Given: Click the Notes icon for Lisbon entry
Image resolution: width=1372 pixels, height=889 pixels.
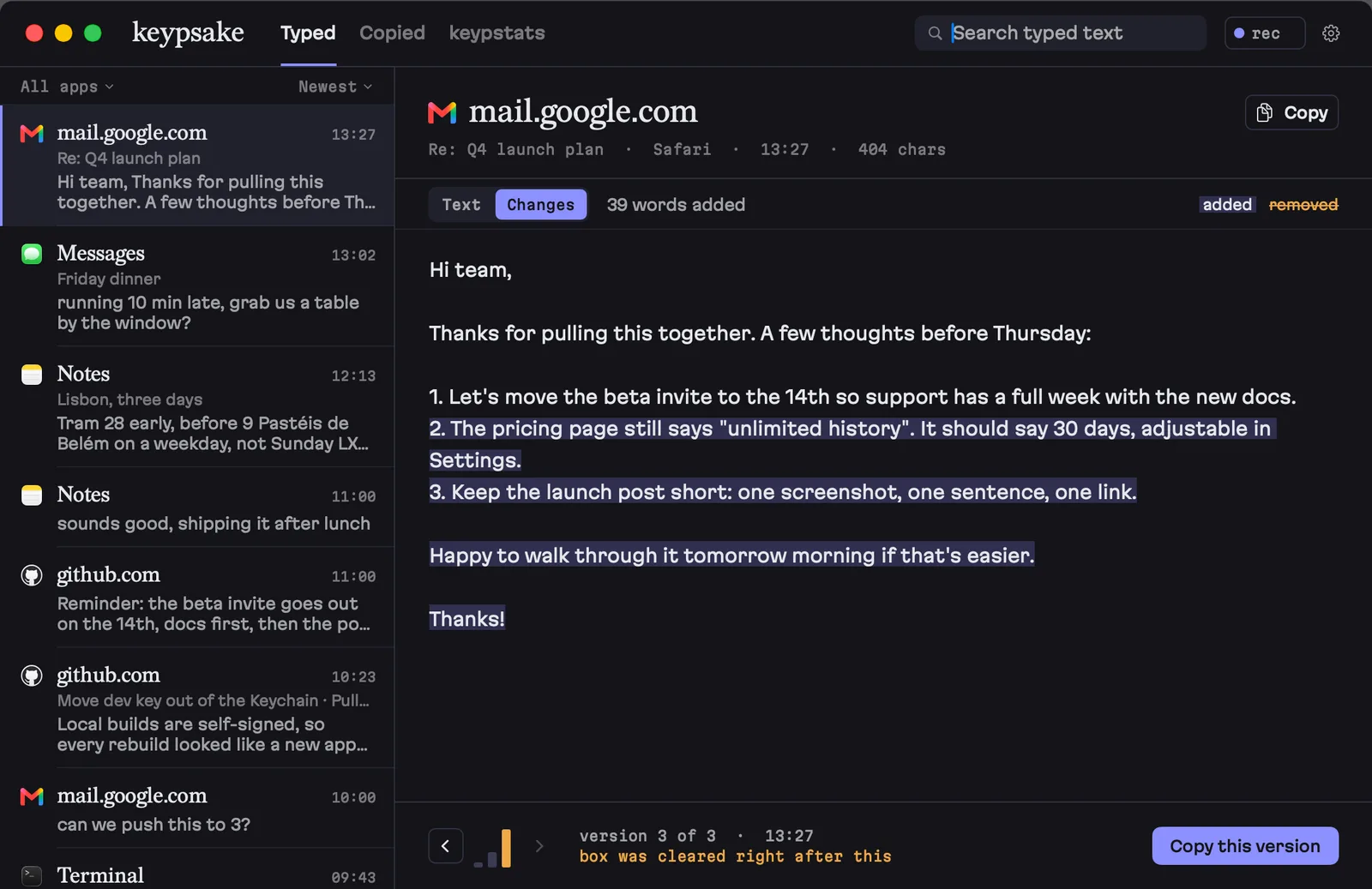Looking at the screenshot, I should (x=32, y=375).
